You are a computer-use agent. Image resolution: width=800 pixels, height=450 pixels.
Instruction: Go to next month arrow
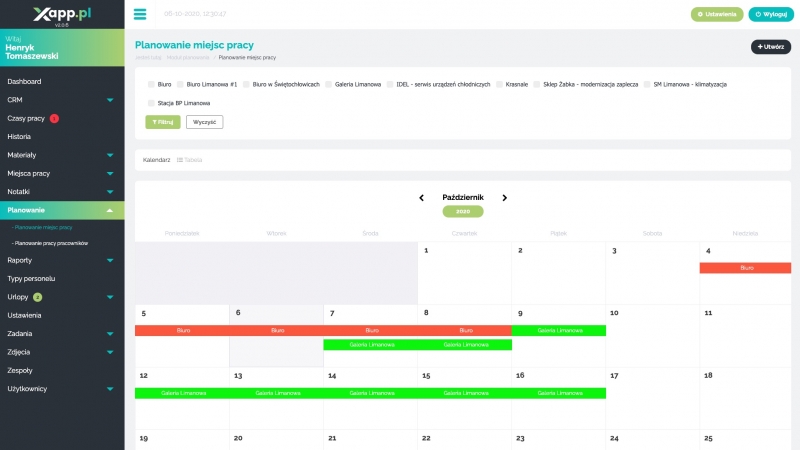click(505, 198)
